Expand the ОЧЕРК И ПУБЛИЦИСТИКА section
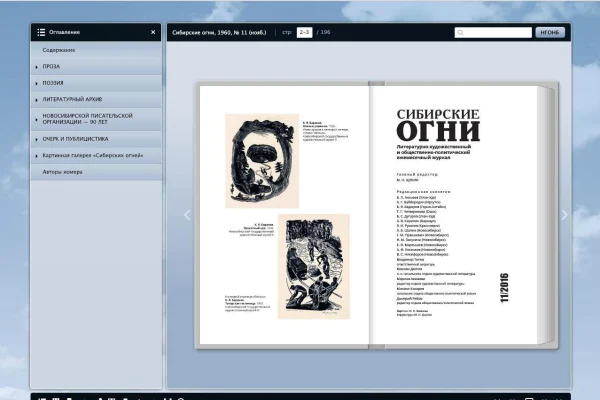The image size is (600, 400). pyautogui.click(x=96, y=139)
